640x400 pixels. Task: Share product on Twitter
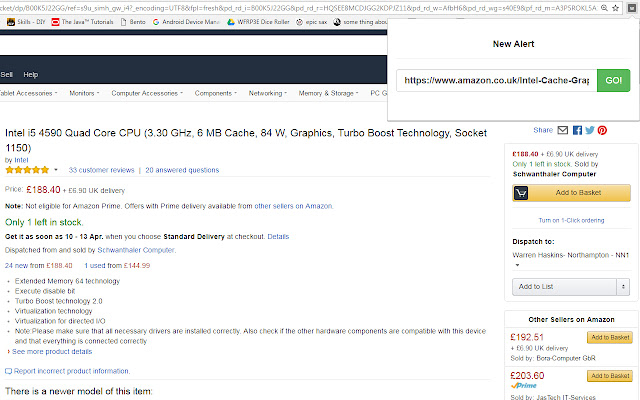[x=590, y=130]
